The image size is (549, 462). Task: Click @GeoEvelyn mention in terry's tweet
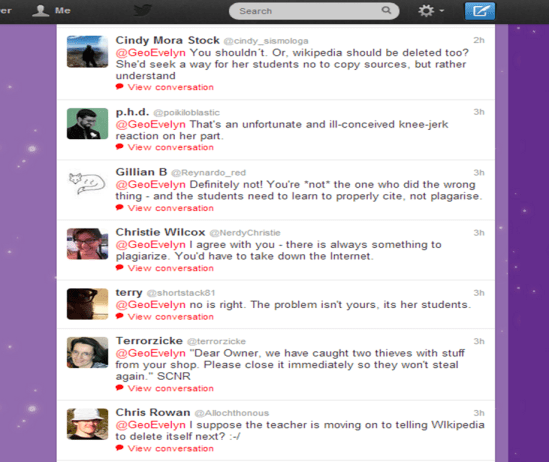(x=151, y=304)
